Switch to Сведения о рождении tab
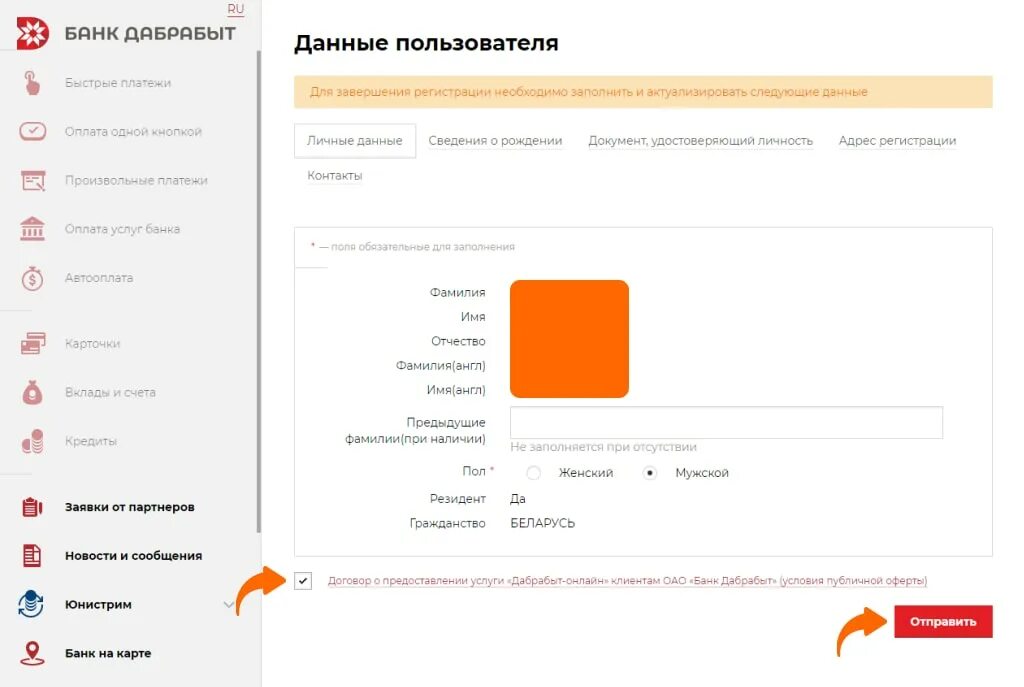Screen dimensions: 1024x687 pos(495,140)
